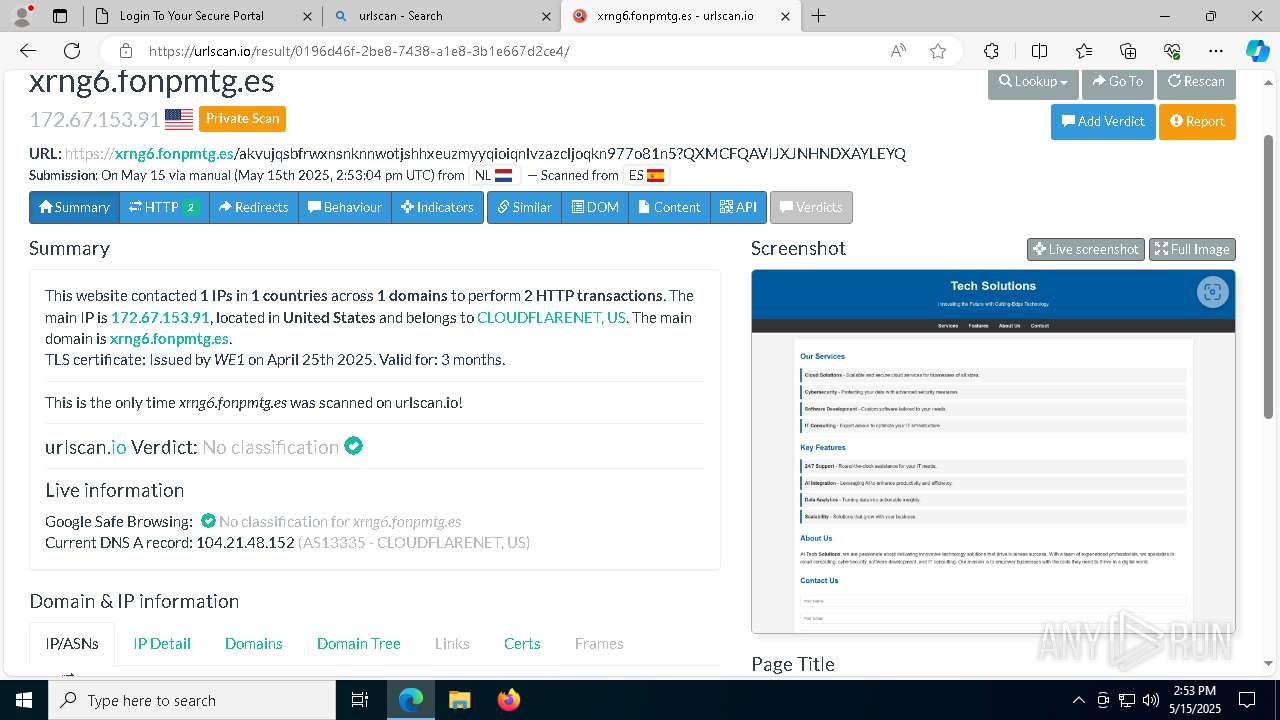This screenshot has width=1280, height=720.
Task: Click the address bar URL
Action: (x=360, y=51)
